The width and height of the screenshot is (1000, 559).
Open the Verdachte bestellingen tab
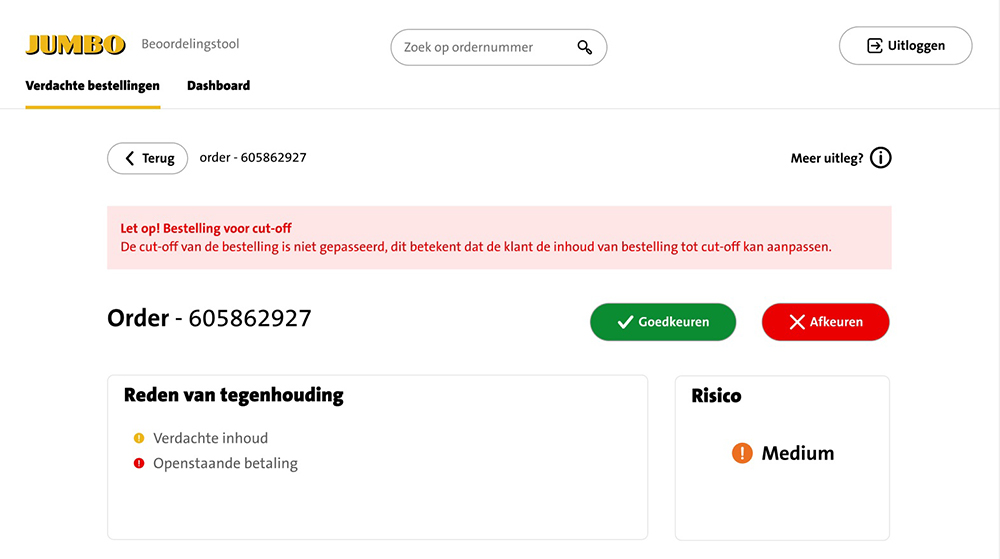(x=92, y=86)
